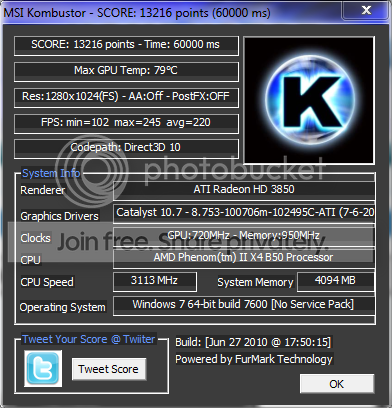Click the 3113 MHz CPU speed field
This screenshot has height=408, width=392.
point(155,282)
